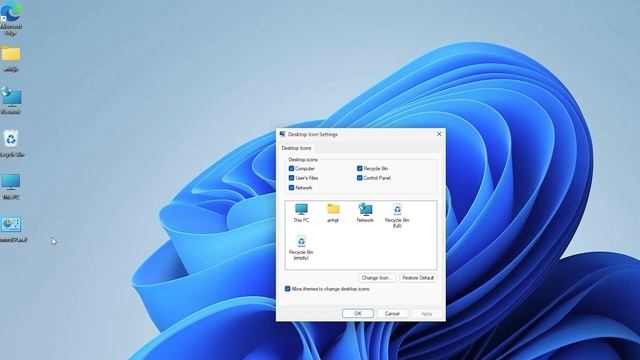The width and height of the screenshot is (640, 360).
Task: Select the Recycle Bin (empty) icon in the preview list
Action: [301, 248]
